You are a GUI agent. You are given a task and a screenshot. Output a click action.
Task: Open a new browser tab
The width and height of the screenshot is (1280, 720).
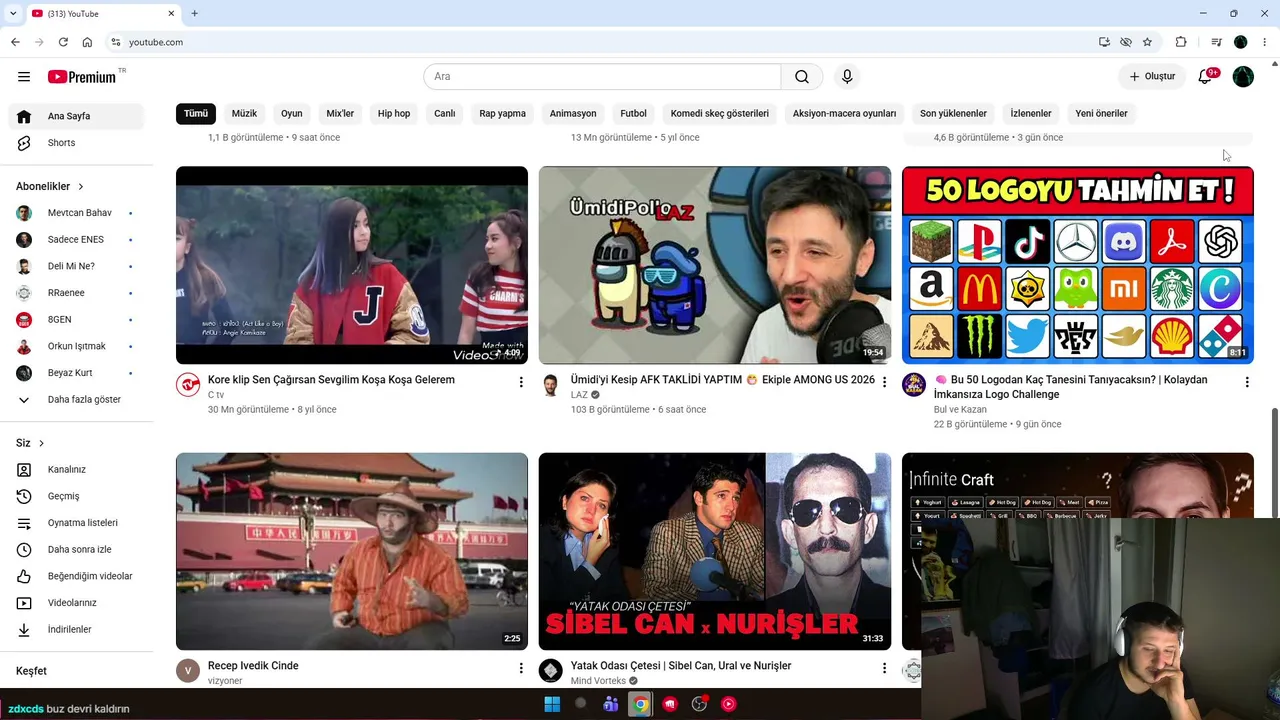click(x=194, y=14)
